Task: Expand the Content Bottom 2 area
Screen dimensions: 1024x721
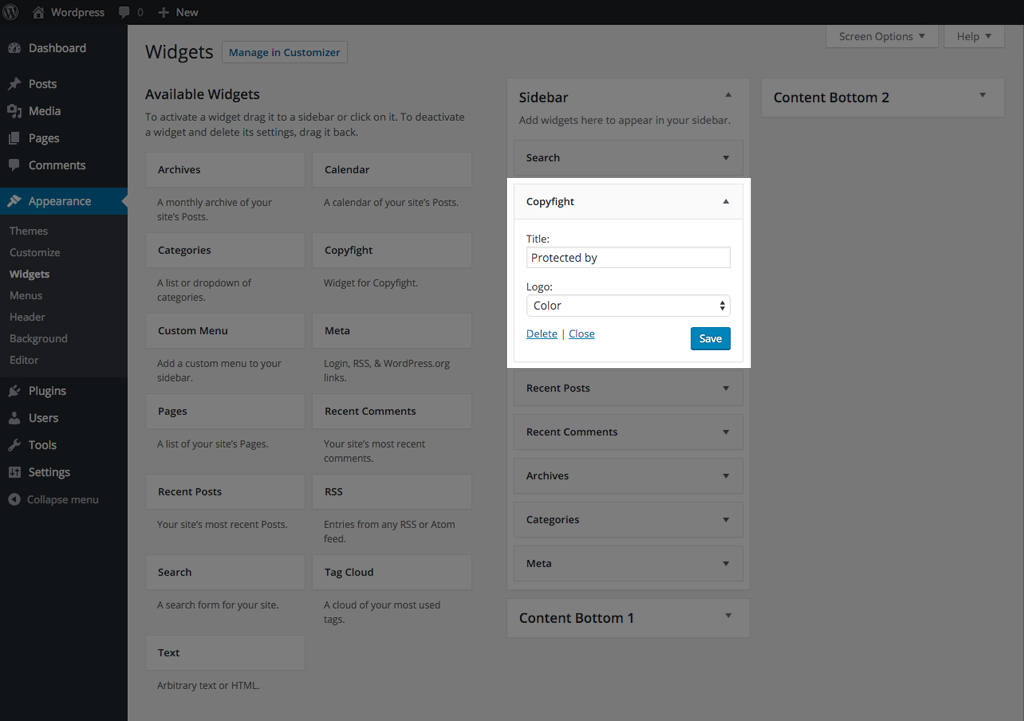Action: point(982,96)
